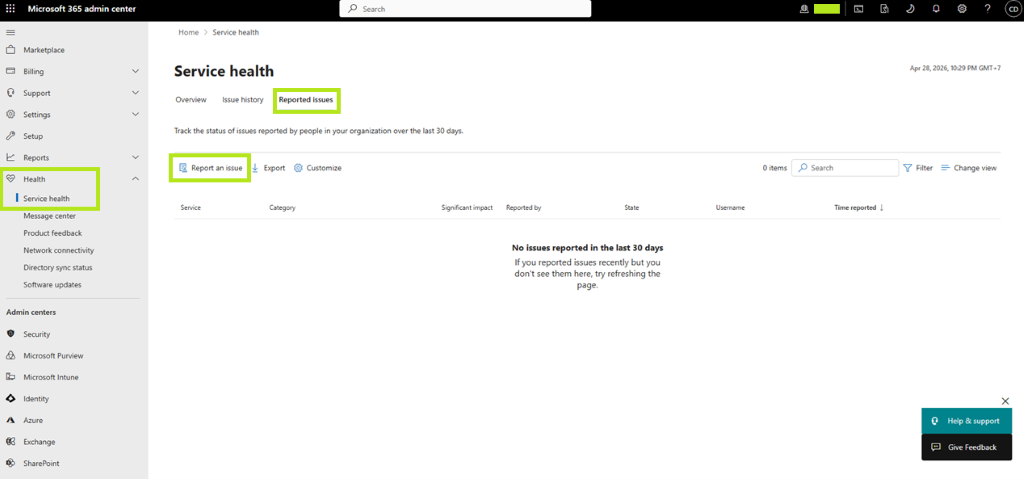Switch to the Issue history tab
The image size is (1024, 479).
click(x=242, y=100)
